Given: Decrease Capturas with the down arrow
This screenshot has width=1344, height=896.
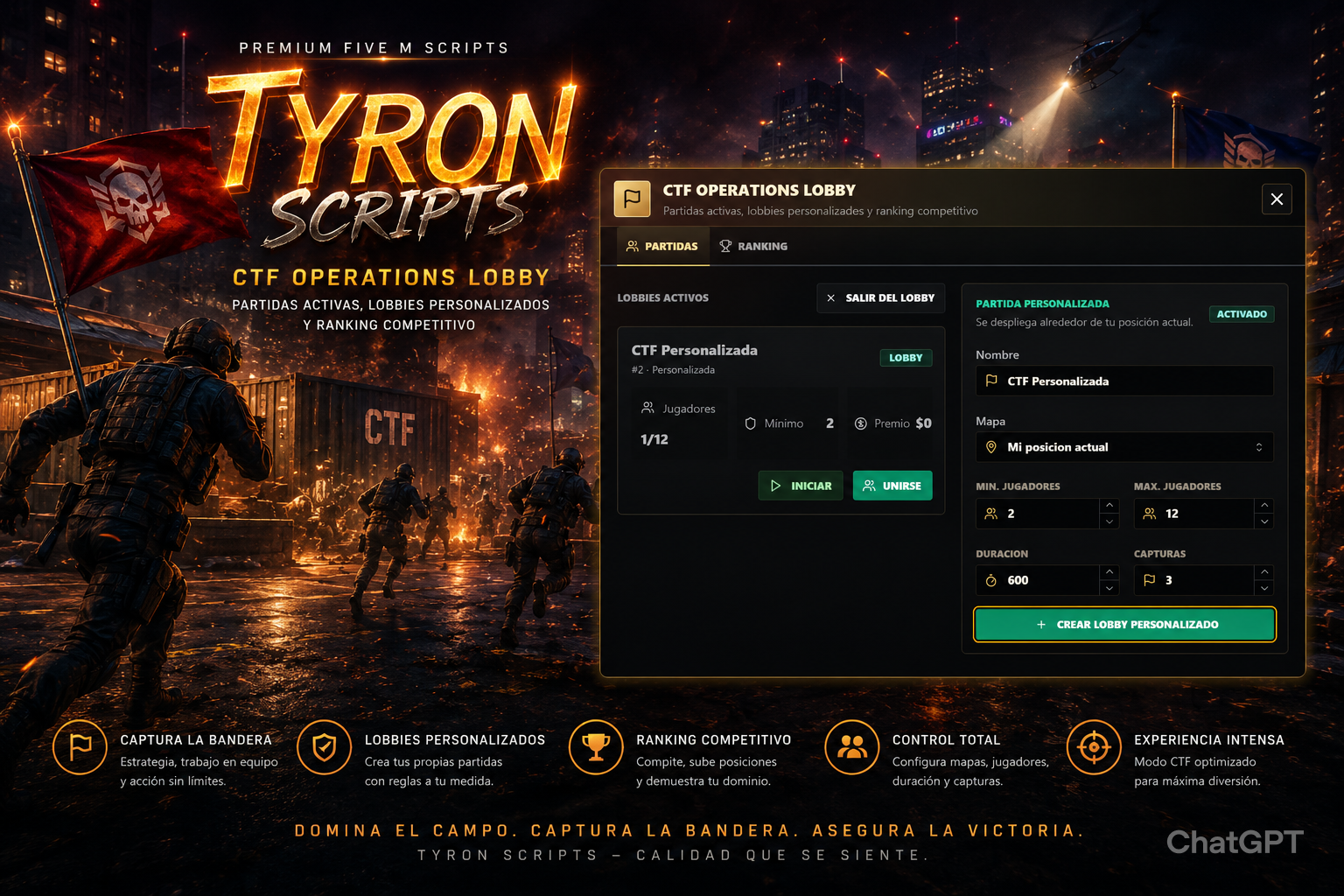Looking at the screenshot, I should coord(1264,588).
